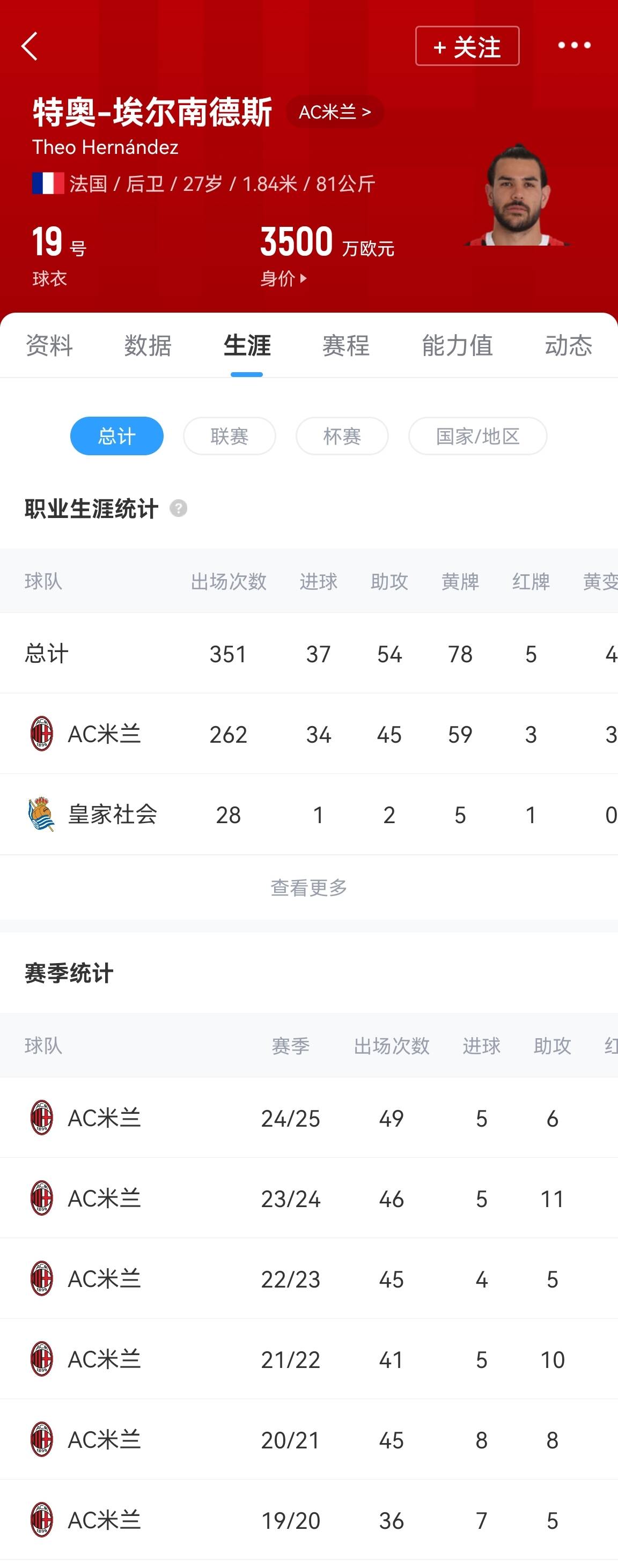Screen dimensions: 618x1568
Task: Click the help question mark icon
Action: pos(179,508)
